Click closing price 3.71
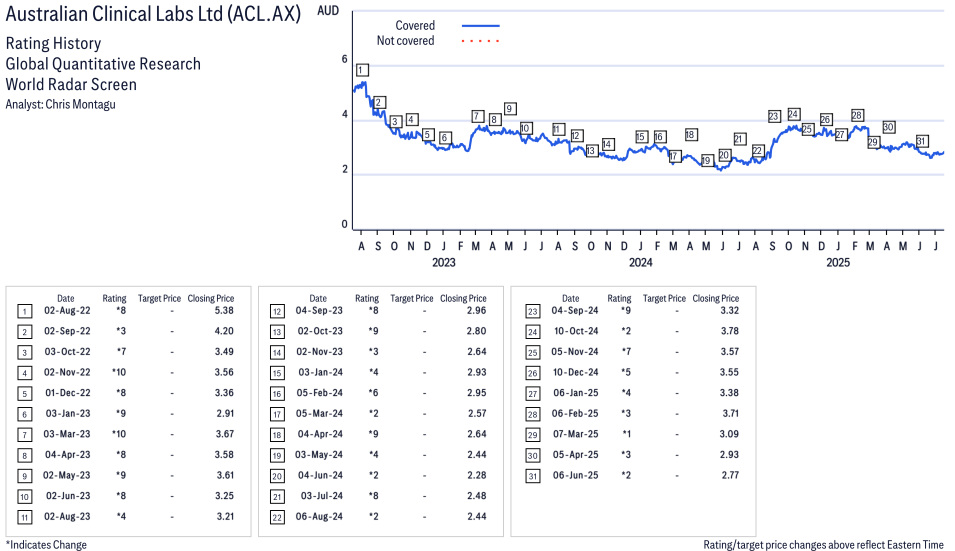The width and height of the screenshot is (955, 551). coord(730,413)
